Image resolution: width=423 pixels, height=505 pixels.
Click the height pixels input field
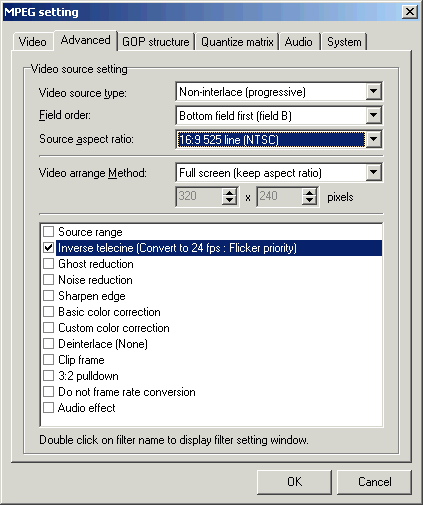coord(280,197)
